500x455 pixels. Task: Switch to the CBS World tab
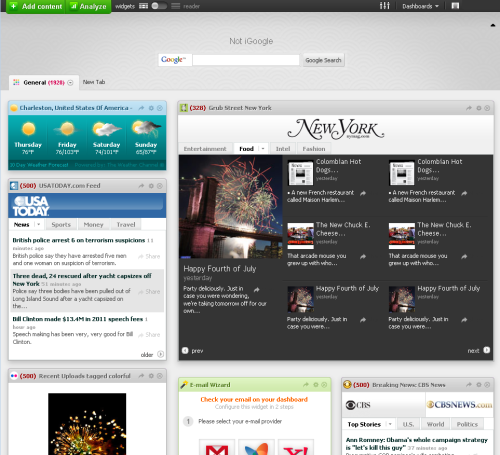pyautogui.click(x=435, y=424)
